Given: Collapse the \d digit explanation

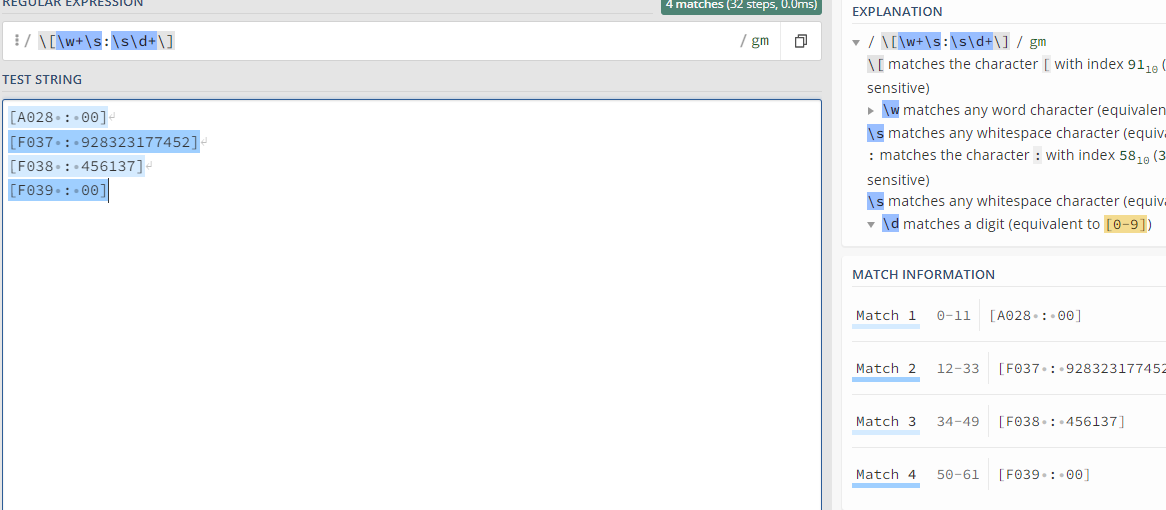Looking at the screenshot, I should click(872, 225).
